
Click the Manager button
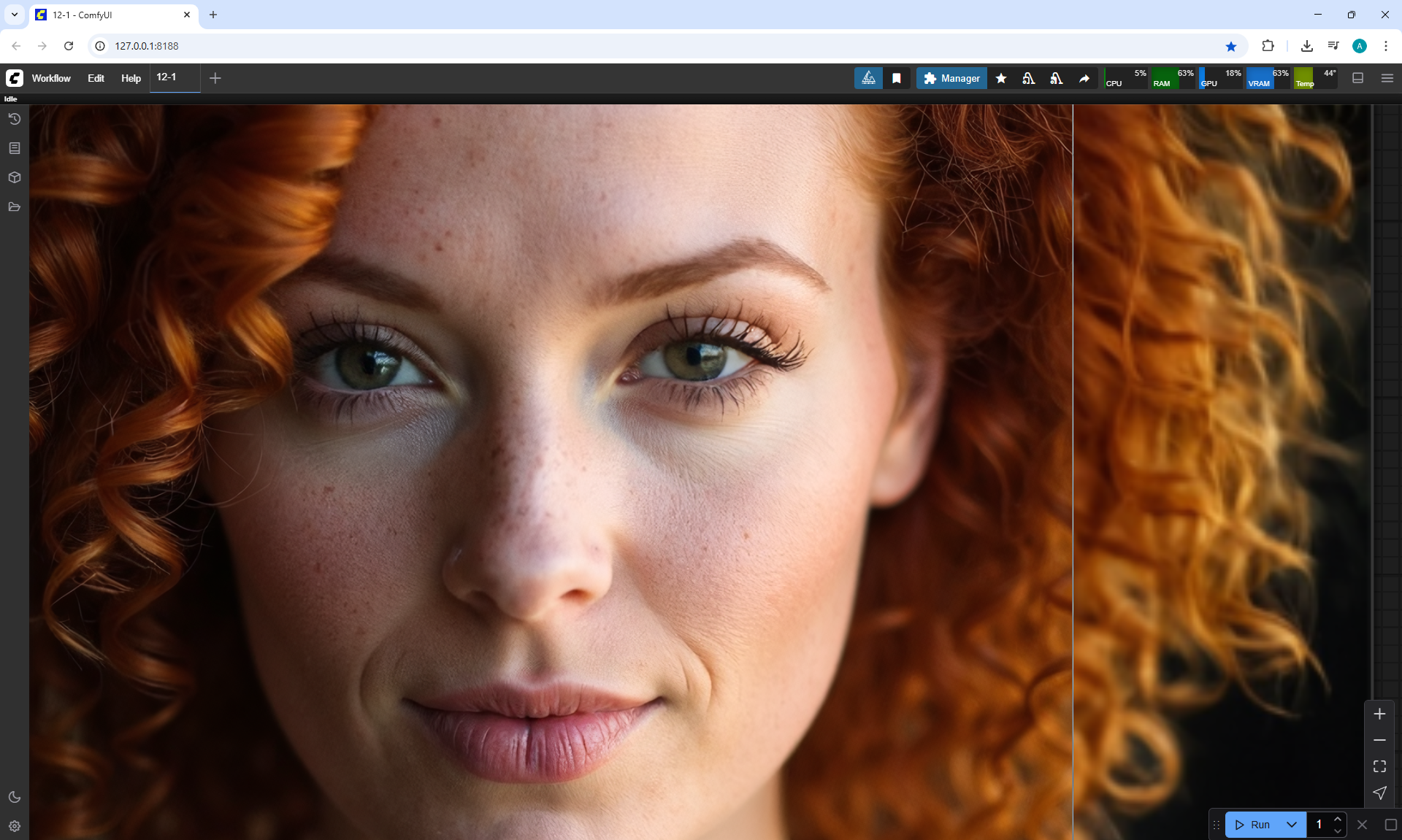coord(951,78)
